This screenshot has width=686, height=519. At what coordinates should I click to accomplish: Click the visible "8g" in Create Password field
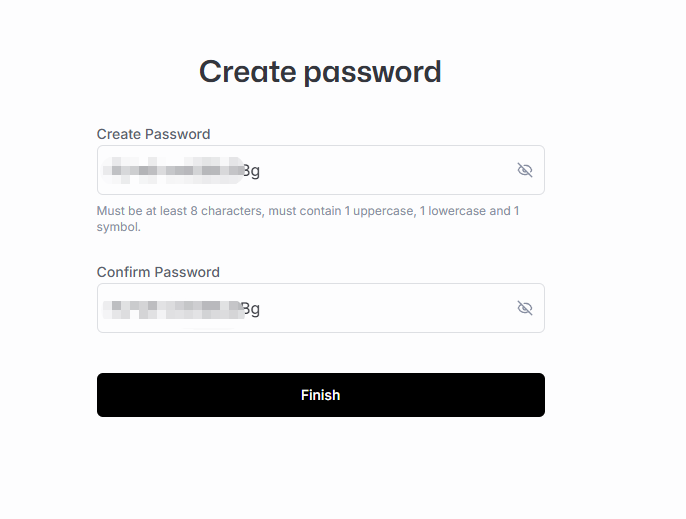(x=251, y=170)
